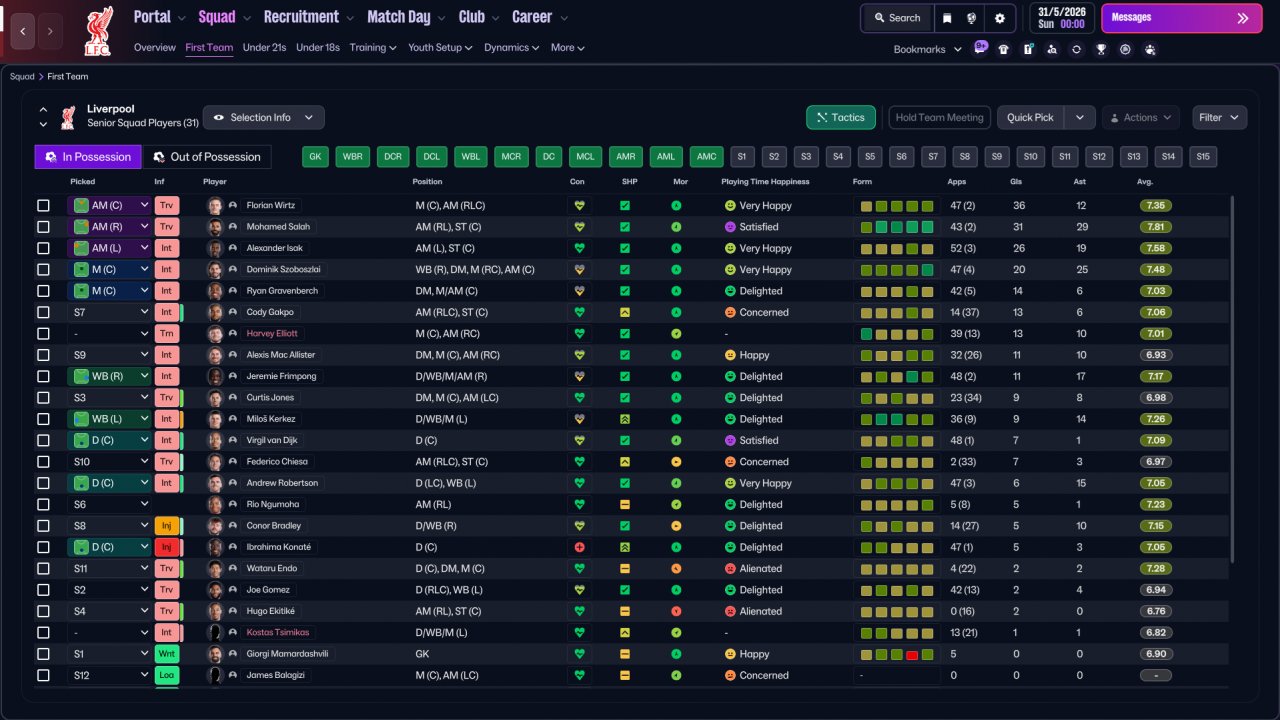1280x720 pixels.
Task: Click Hugo Ekitiké's red morale icon
Action: click(x=676, y=611)
